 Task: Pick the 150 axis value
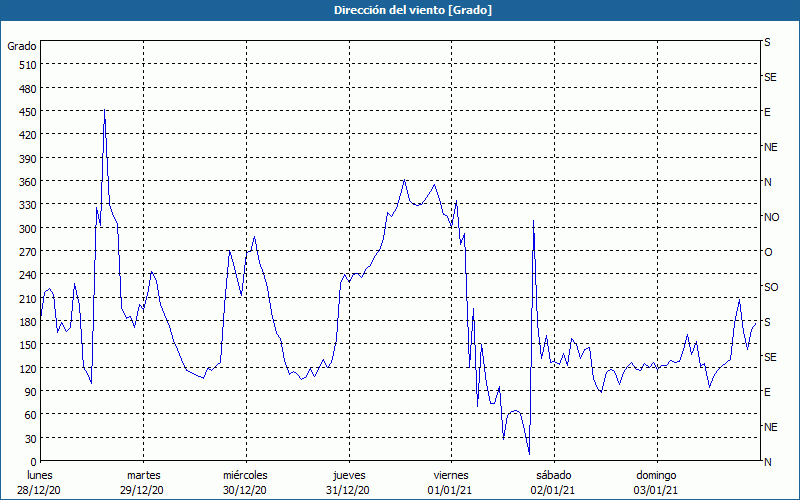point(28,345)
